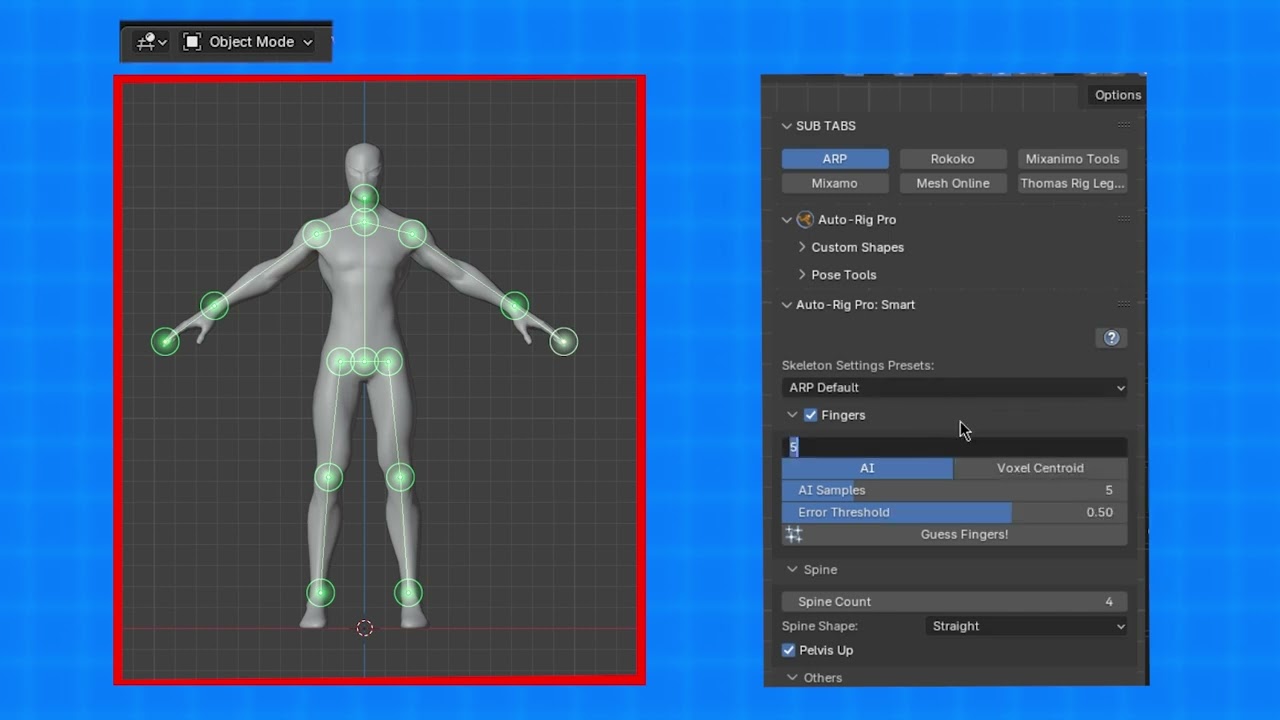Image resolution: width=1280 pixels, height=720 pixels.
Task: Select the Mixamo sub tab
Action: (835, 183)
